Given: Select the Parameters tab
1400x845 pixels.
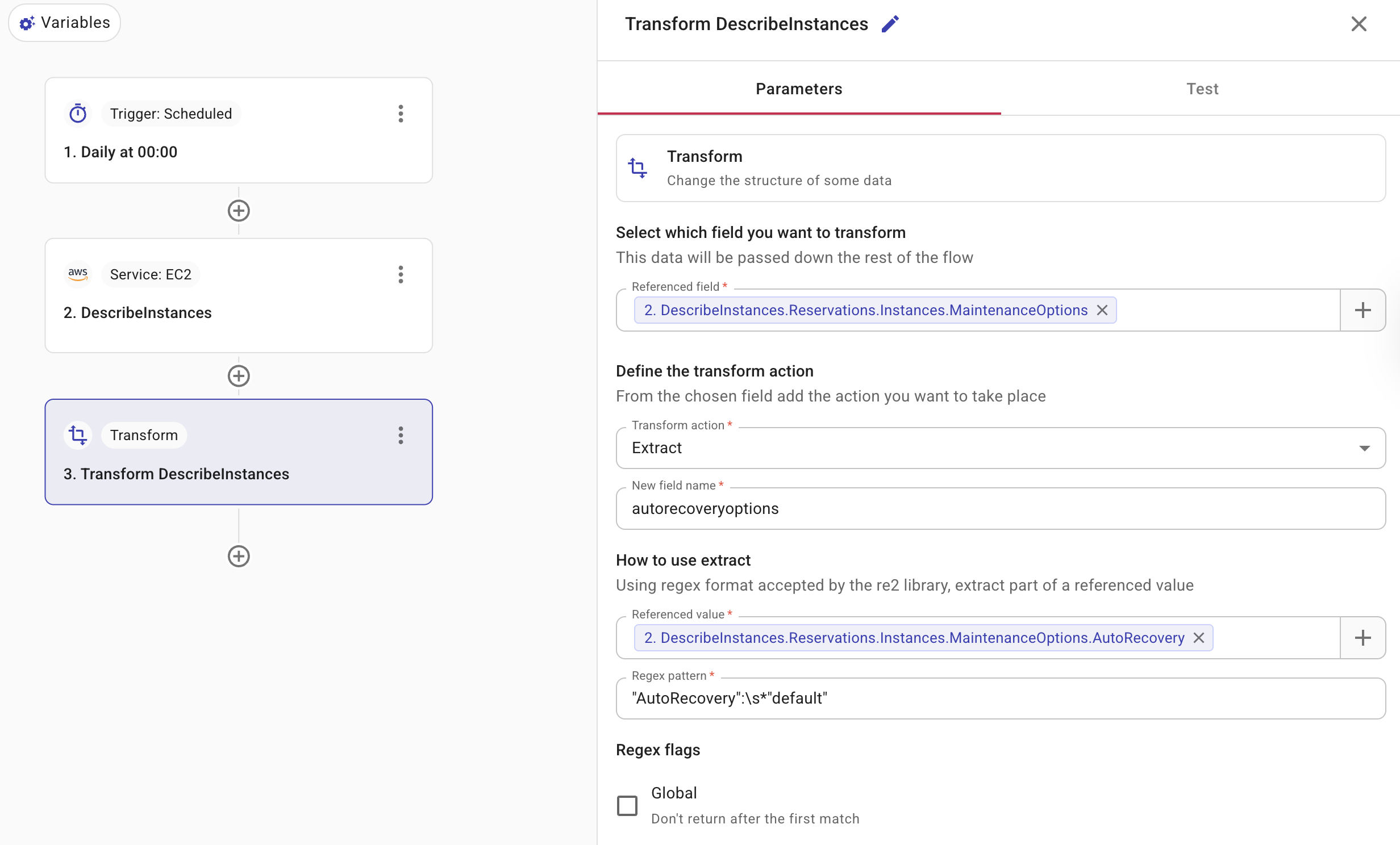Looking at the screenshot, I should (x=799, y=89).
